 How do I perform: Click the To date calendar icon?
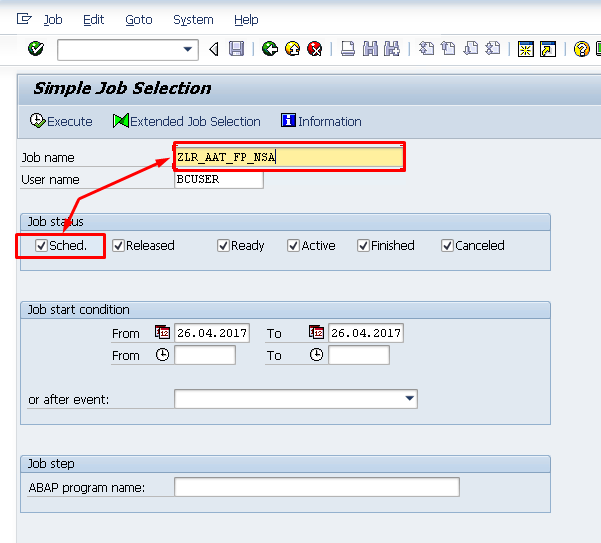(x=317, y=332)
